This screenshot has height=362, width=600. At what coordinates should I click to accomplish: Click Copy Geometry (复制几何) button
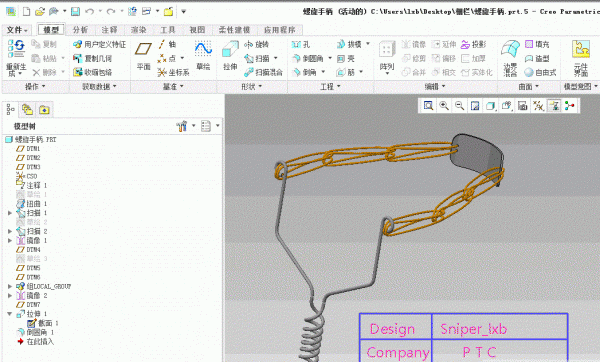point(93,58)
